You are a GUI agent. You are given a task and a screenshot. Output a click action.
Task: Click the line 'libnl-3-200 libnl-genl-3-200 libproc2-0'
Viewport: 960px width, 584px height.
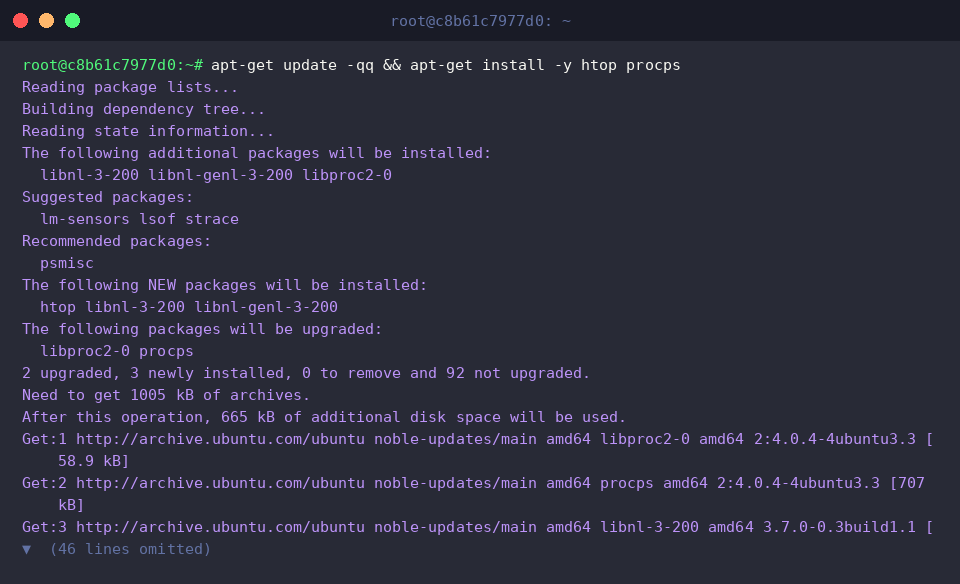tap(216, 175)
